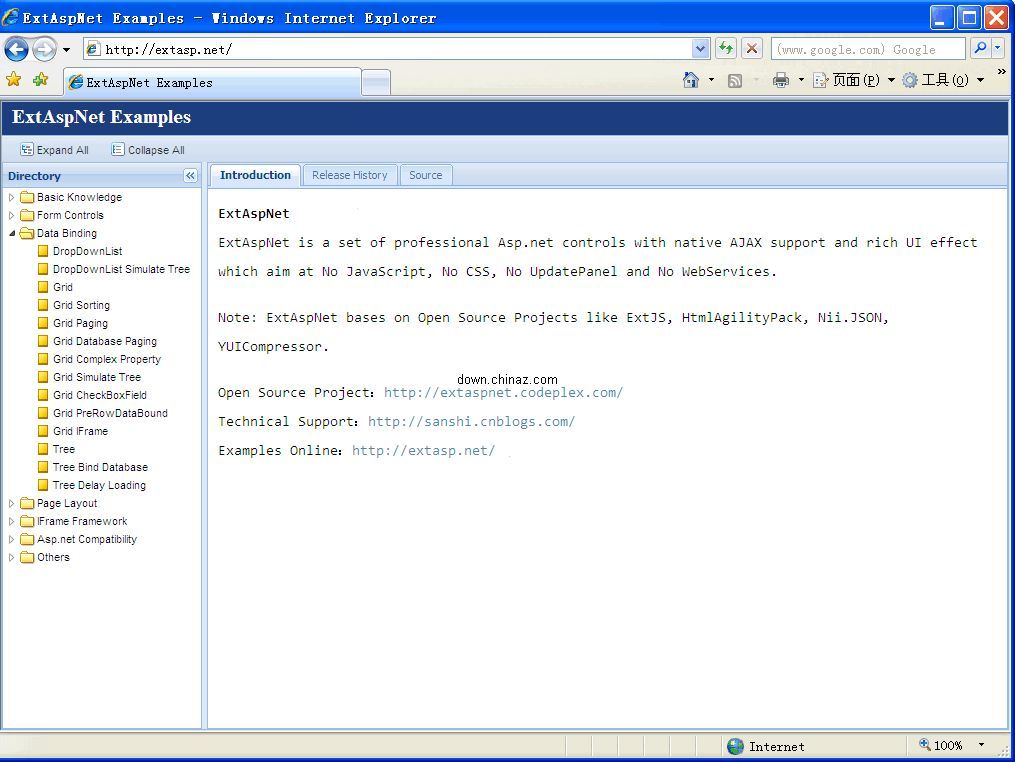Switch to the Source tab
Screen dimensions: 1015x762
click(425, 175)
